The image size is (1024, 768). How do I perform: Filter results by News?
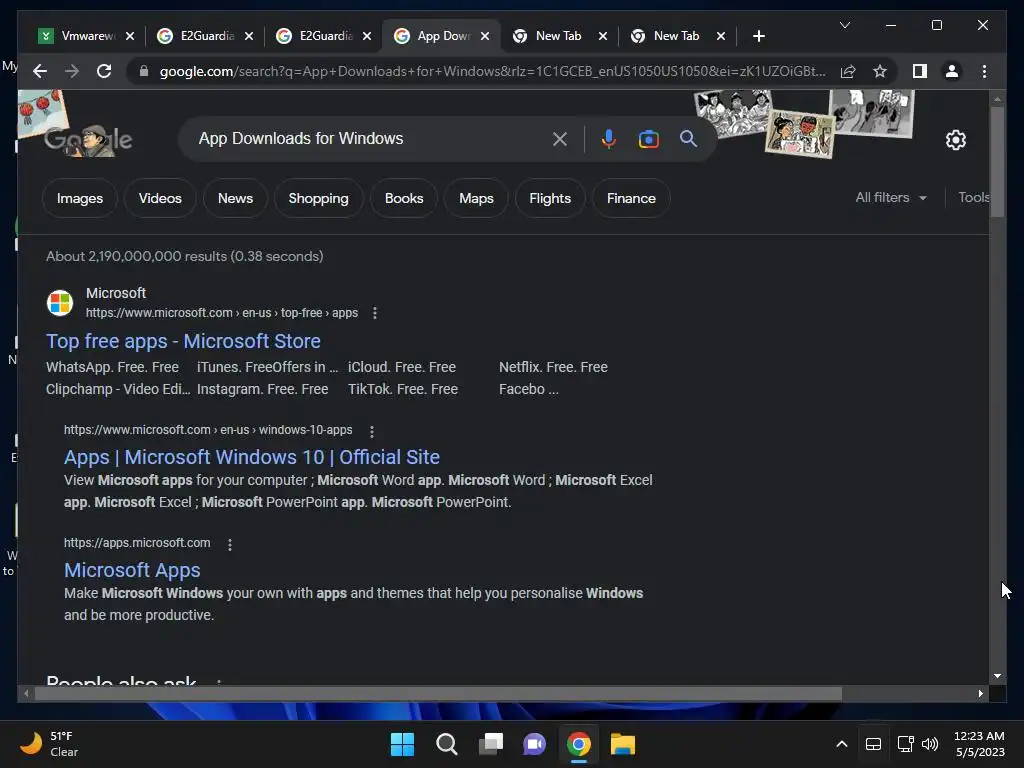point(235,198)
